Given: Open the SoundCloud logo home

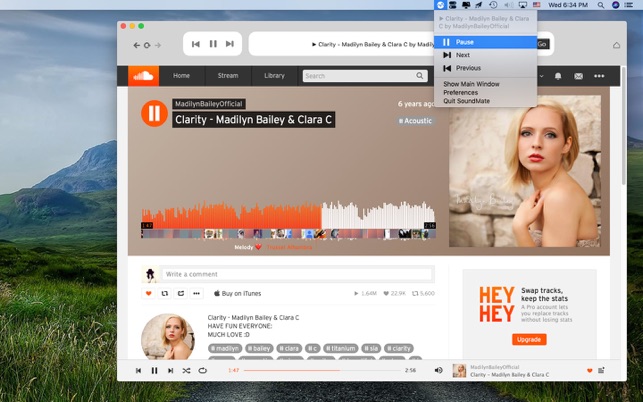Looking at the screenshot, I should point(144,76).
